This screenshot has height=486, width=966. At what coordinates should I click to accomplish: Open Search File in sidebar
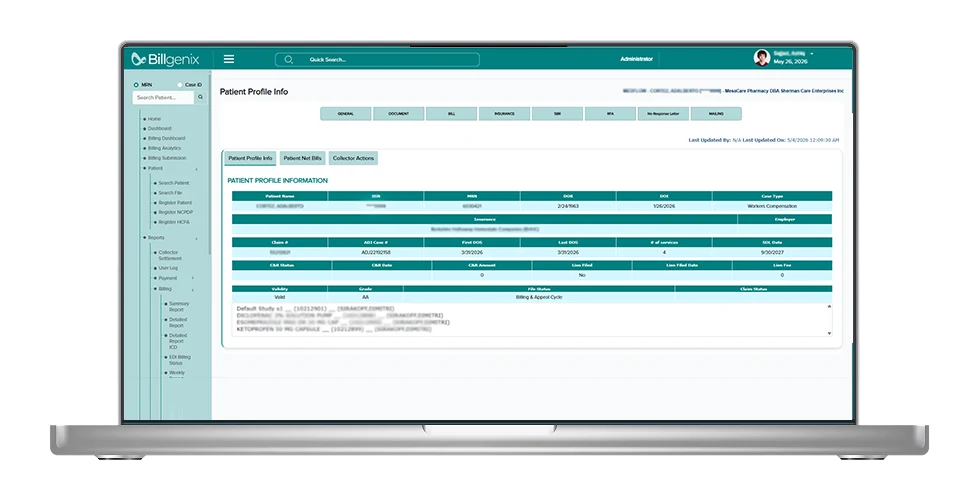[x=170, y=193]
